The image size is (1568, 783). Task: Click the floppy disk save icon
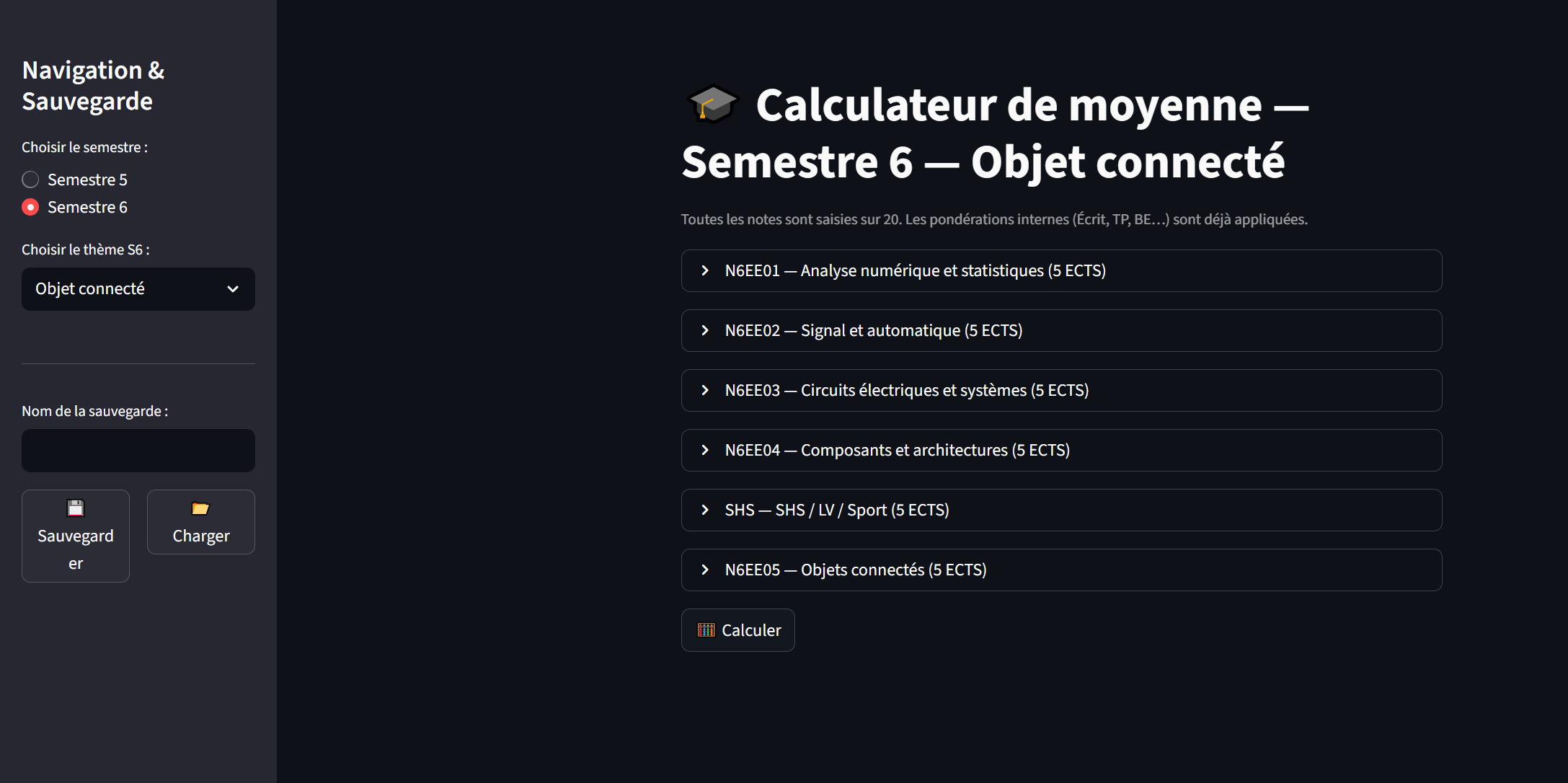coord(75,508)
